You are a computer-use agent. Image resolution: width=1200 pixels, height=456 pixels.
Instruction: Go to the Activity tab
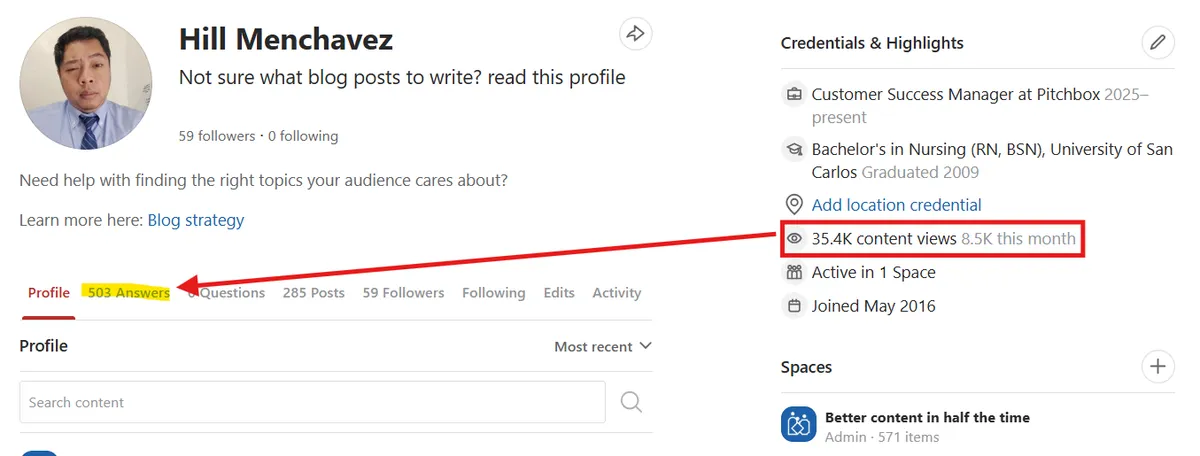(x=616, y=293)
